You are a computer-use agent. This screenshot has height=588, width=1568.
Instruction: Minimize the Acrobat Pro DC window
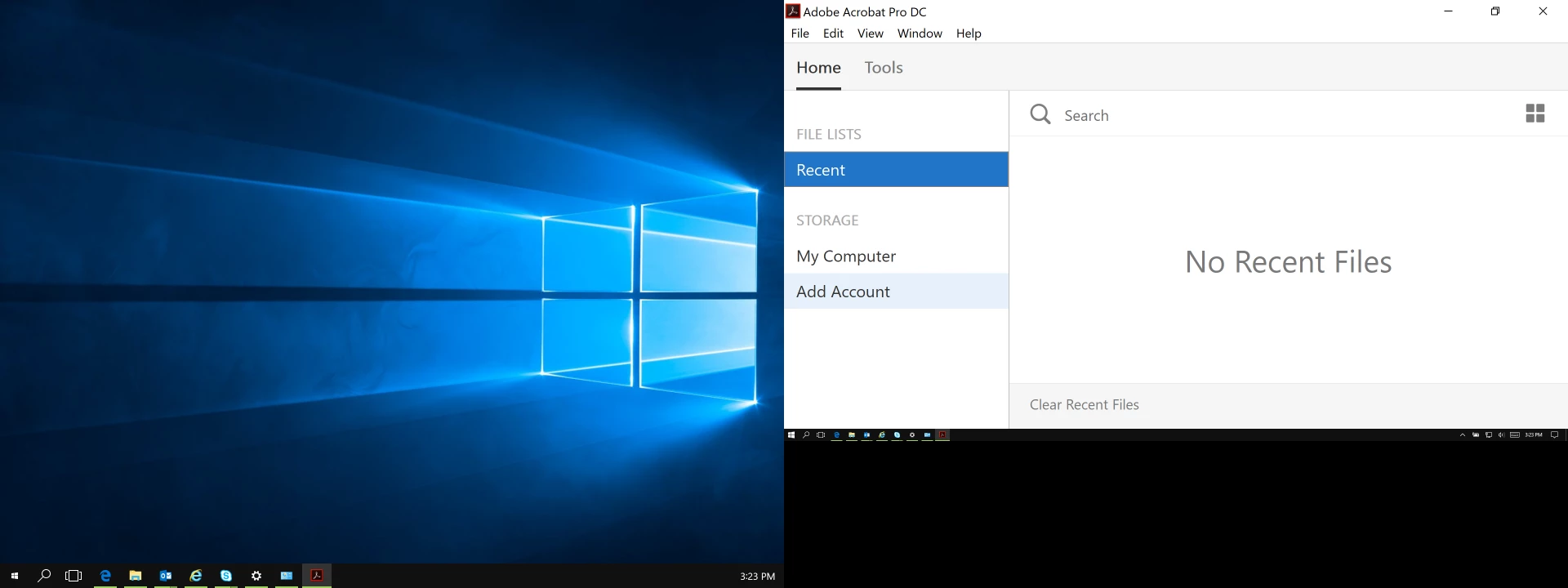[x=1448, y=11]
